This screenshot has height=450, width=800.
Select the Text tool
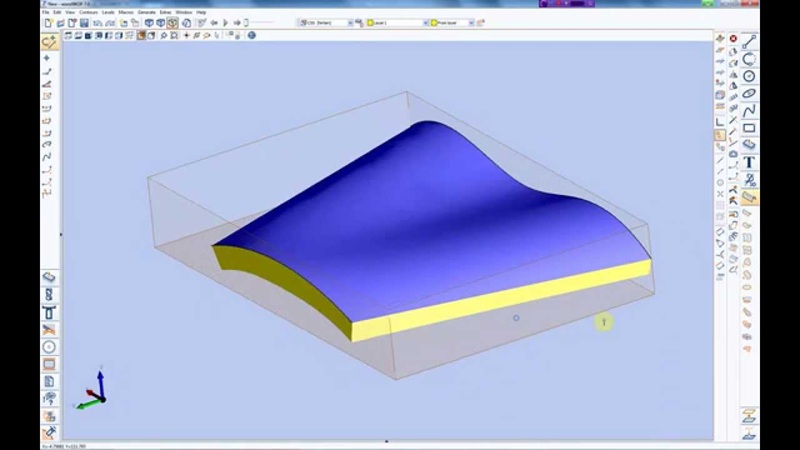click(749, 162)
